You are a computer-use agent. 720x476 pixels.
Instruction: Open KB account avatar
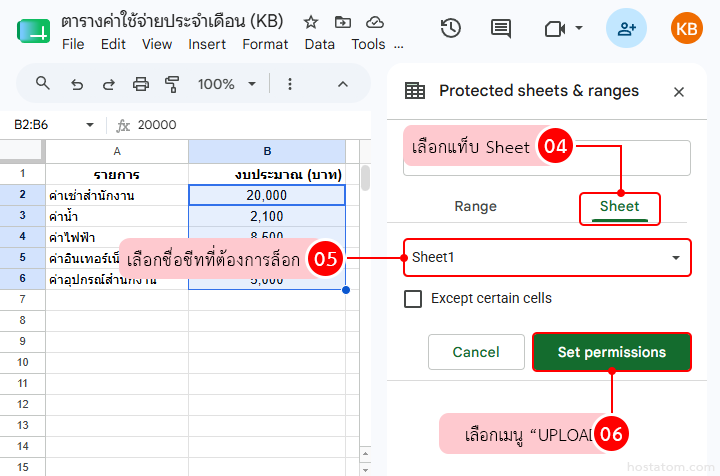(686, 28)
